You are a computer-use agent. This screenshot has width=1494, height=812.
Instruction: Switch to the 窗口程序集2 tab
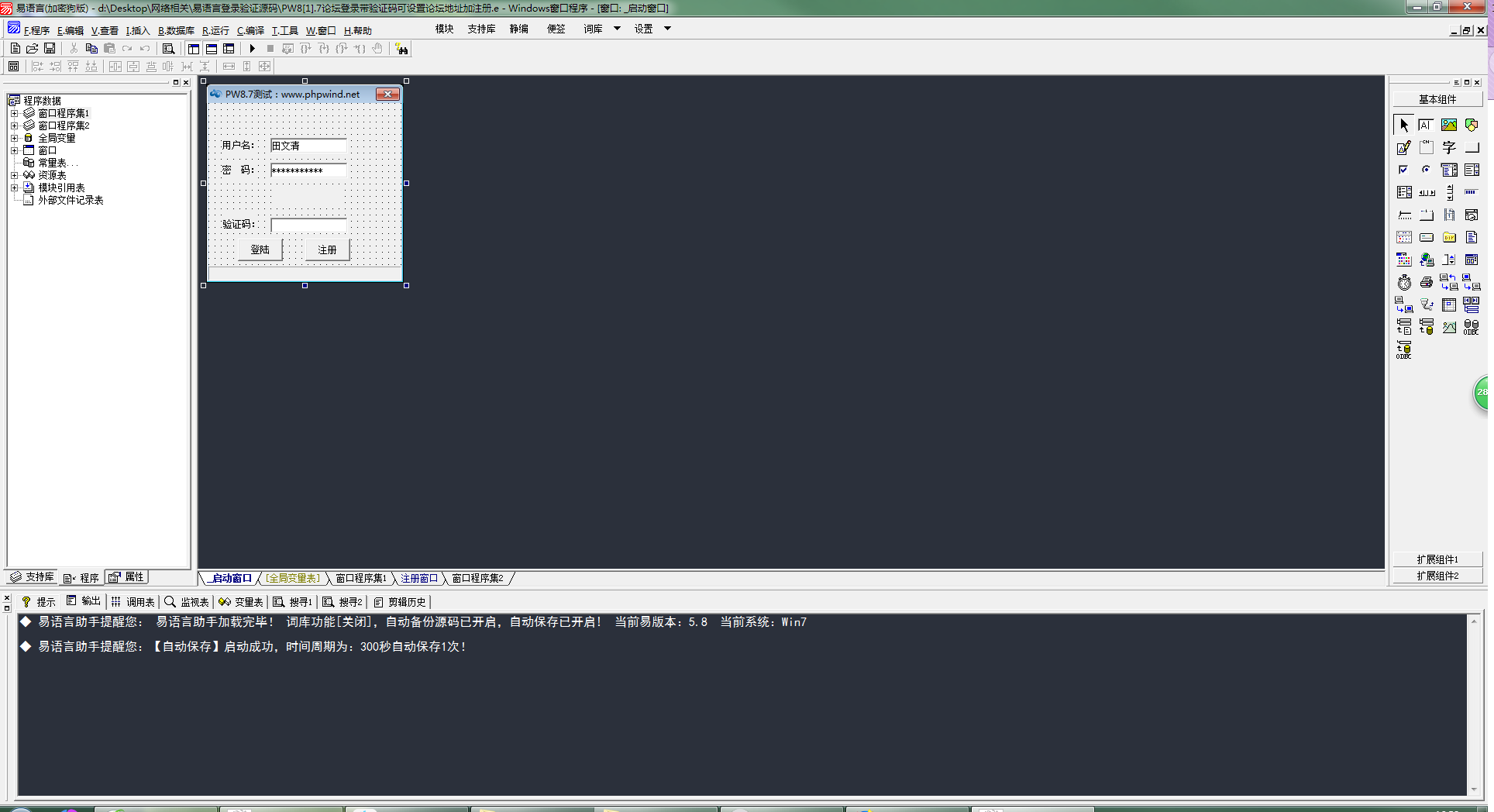click(x=477, y=578)
